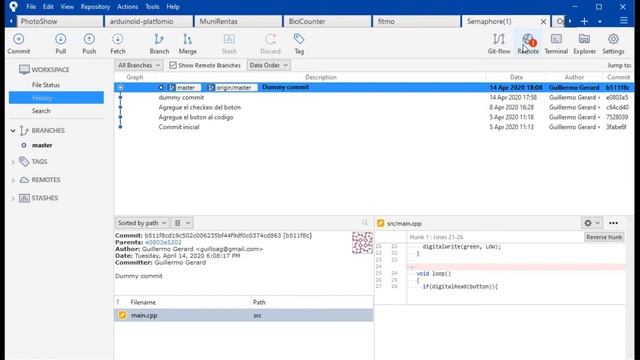Click the Reverse hunk button
The image size is (640, 360).
point(604,237)
